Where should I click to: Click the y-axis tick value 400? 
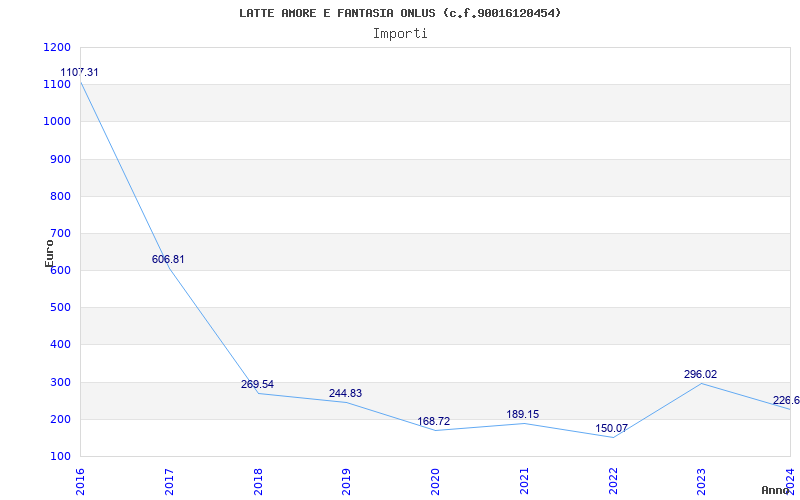[x=61, y=345]
